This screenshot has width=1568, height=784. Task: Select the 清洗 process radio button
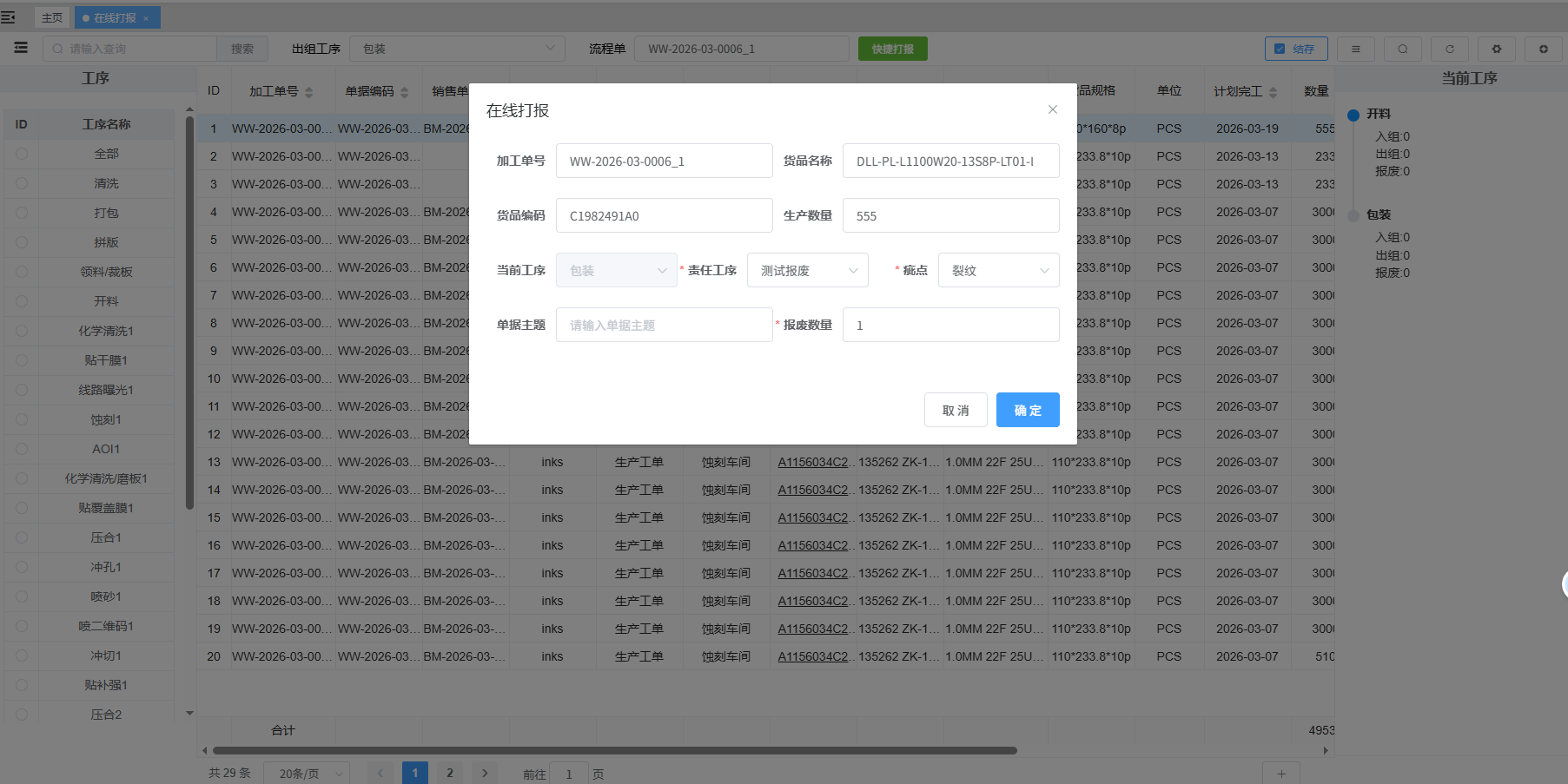click(x=22, y=183)
